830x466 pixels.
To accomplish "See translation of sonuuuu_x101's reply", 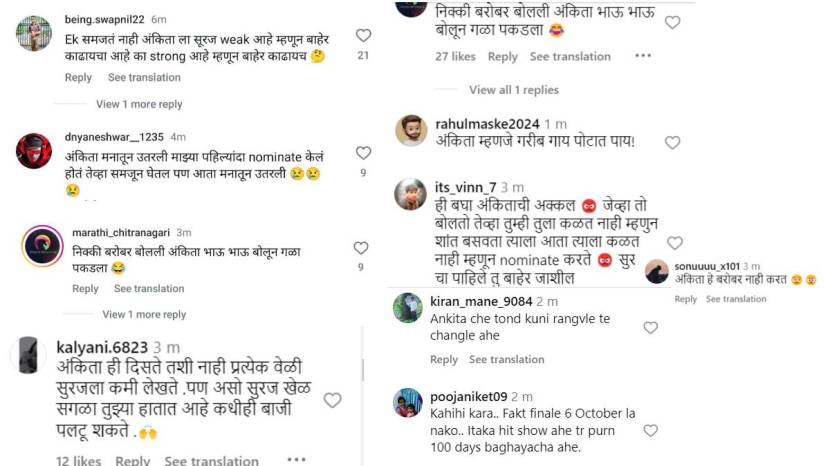I will coord(736,299).
